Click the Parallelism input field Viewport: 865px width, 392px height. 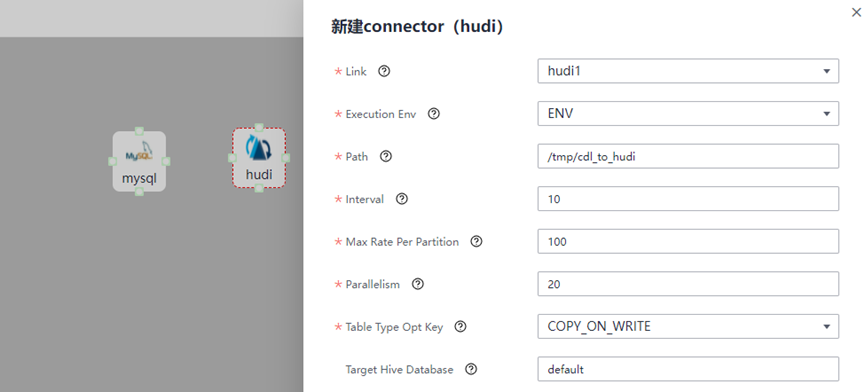(688, 284)
